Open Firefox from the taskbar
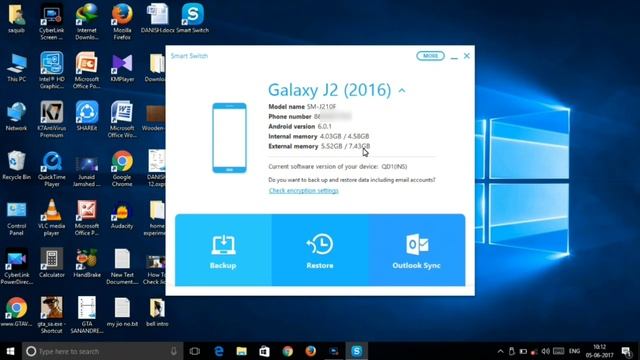Viewport: 640px width, 360px height. coord(311,351)
